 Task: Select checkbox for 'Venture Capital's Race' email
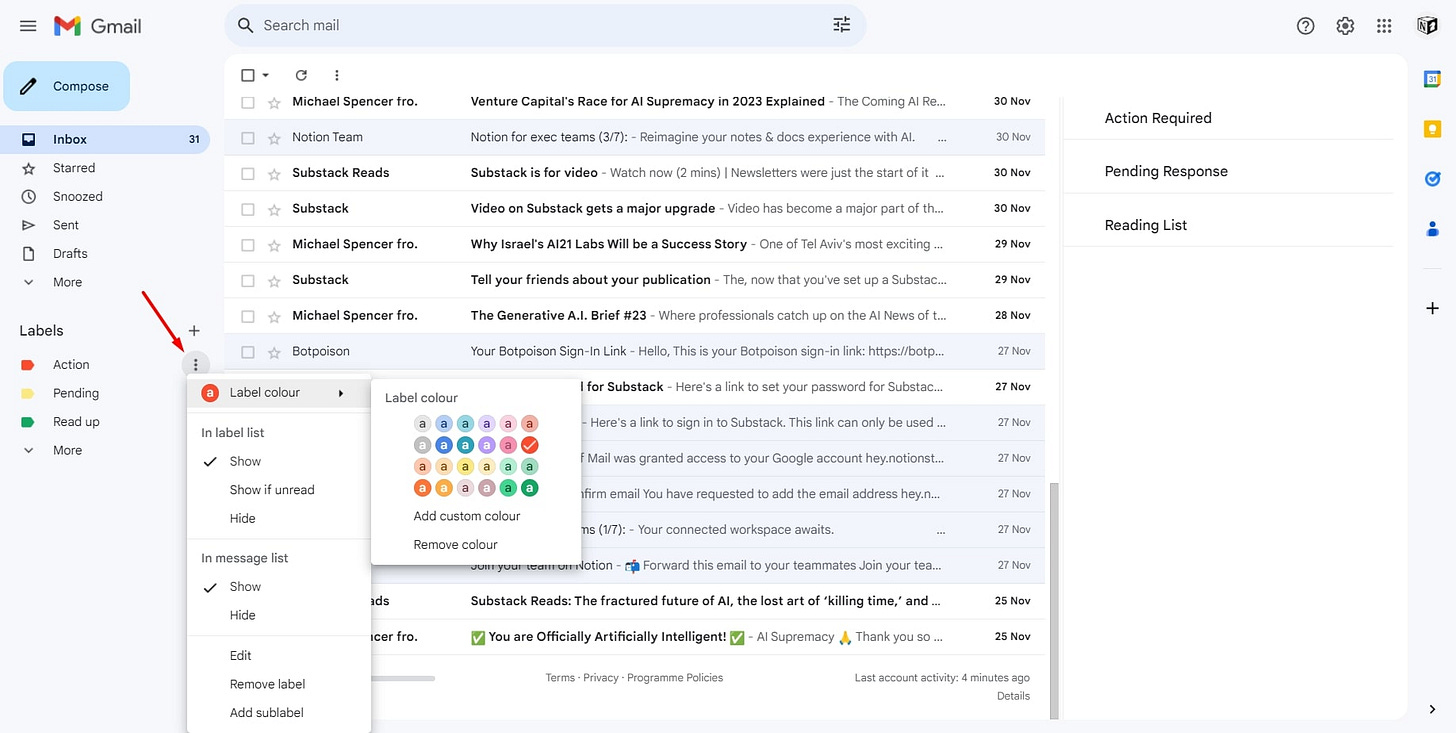pos(248,103)
